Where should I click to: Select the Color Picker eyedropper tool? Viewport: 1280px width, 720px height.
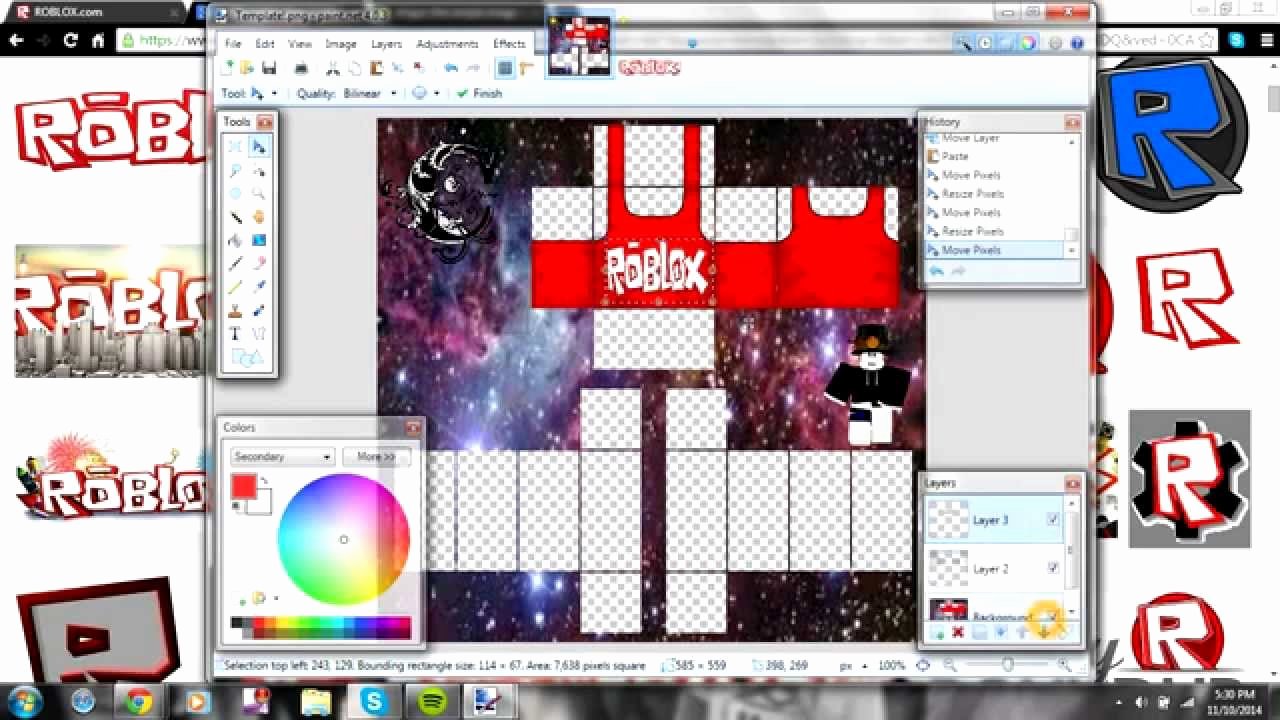259,287
